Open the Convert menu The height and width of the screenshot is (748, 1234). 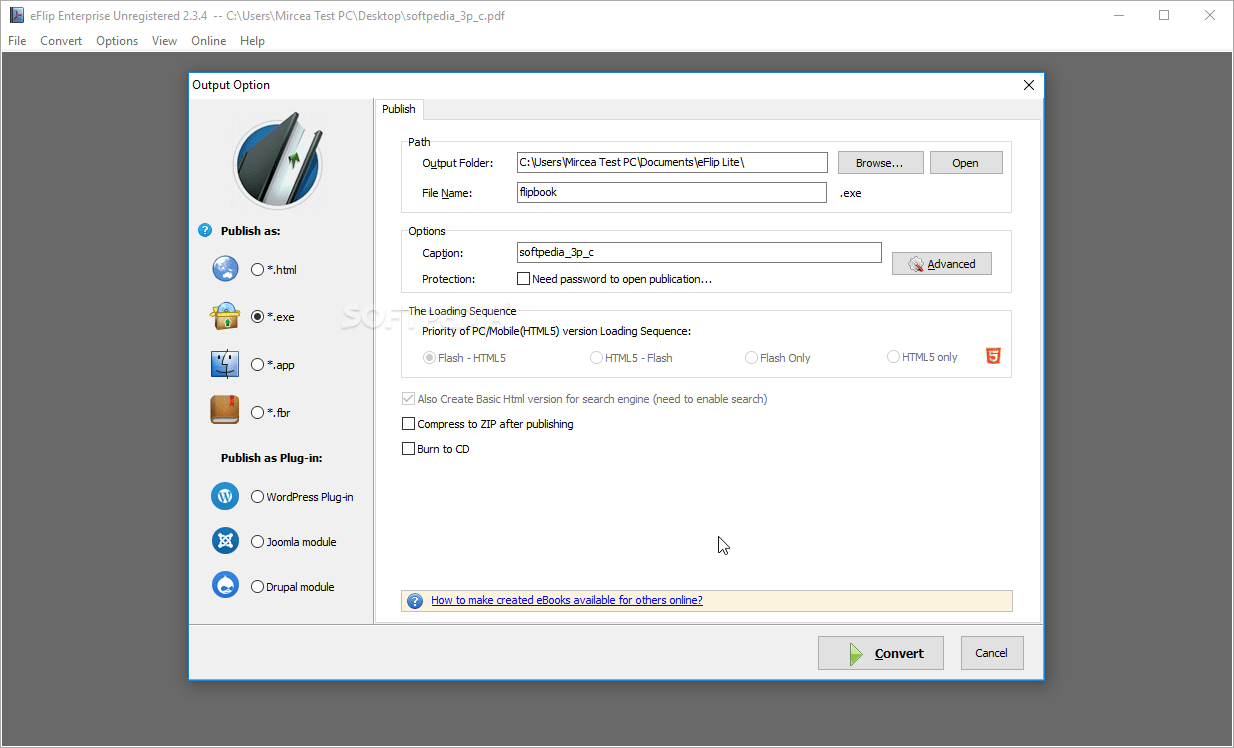click(x=61, y=41)
